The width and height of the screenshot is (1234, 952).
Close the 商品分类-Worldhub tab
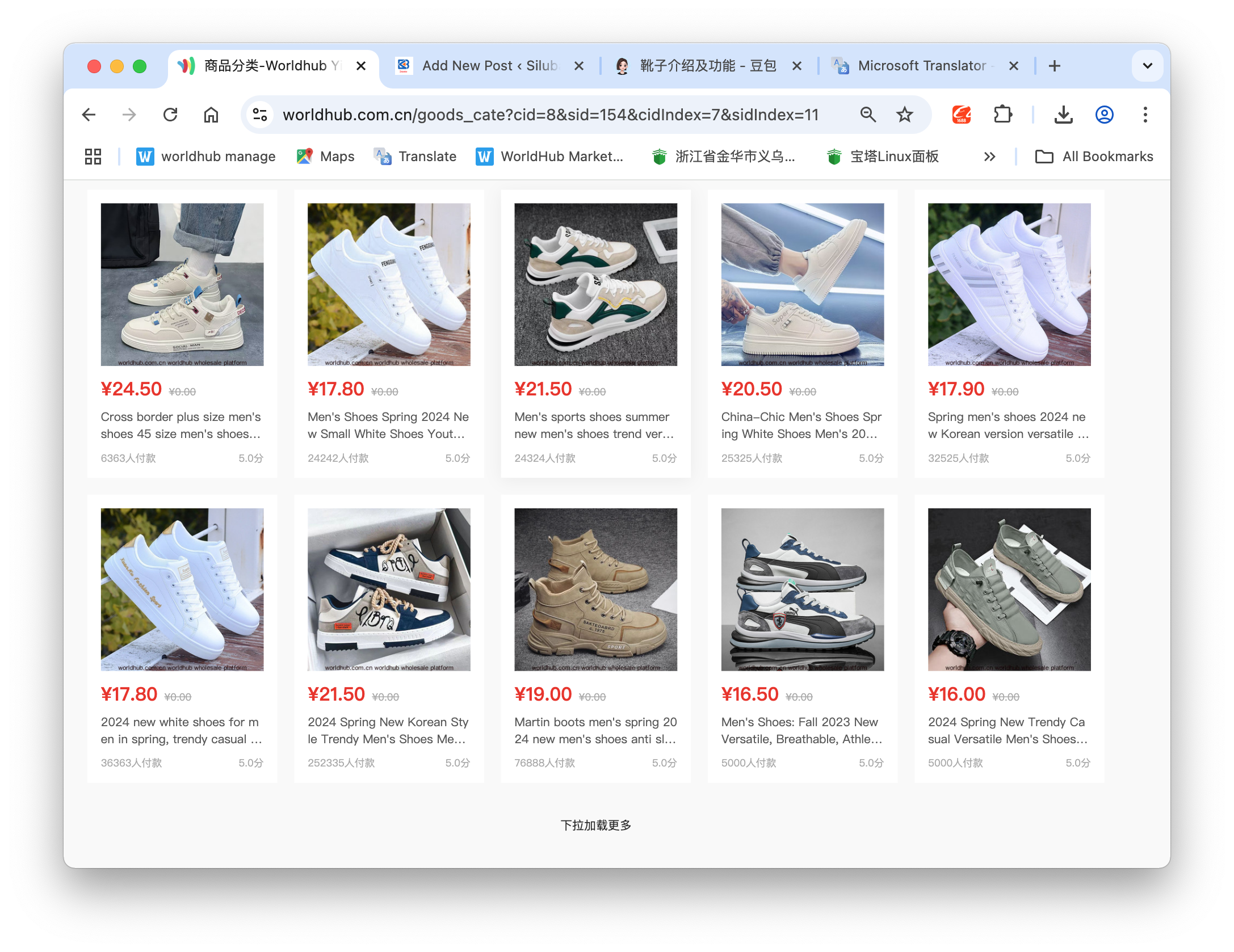tap(361, 66)
